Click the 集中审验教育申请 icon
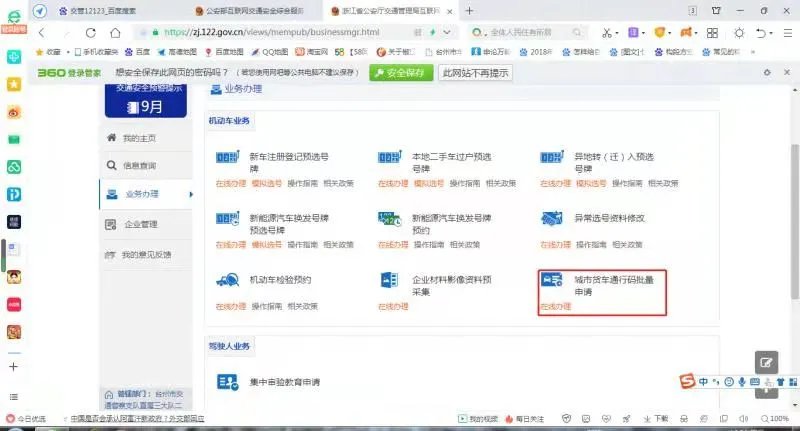This screenshot has height=431, width=800. tap(228, 382)
